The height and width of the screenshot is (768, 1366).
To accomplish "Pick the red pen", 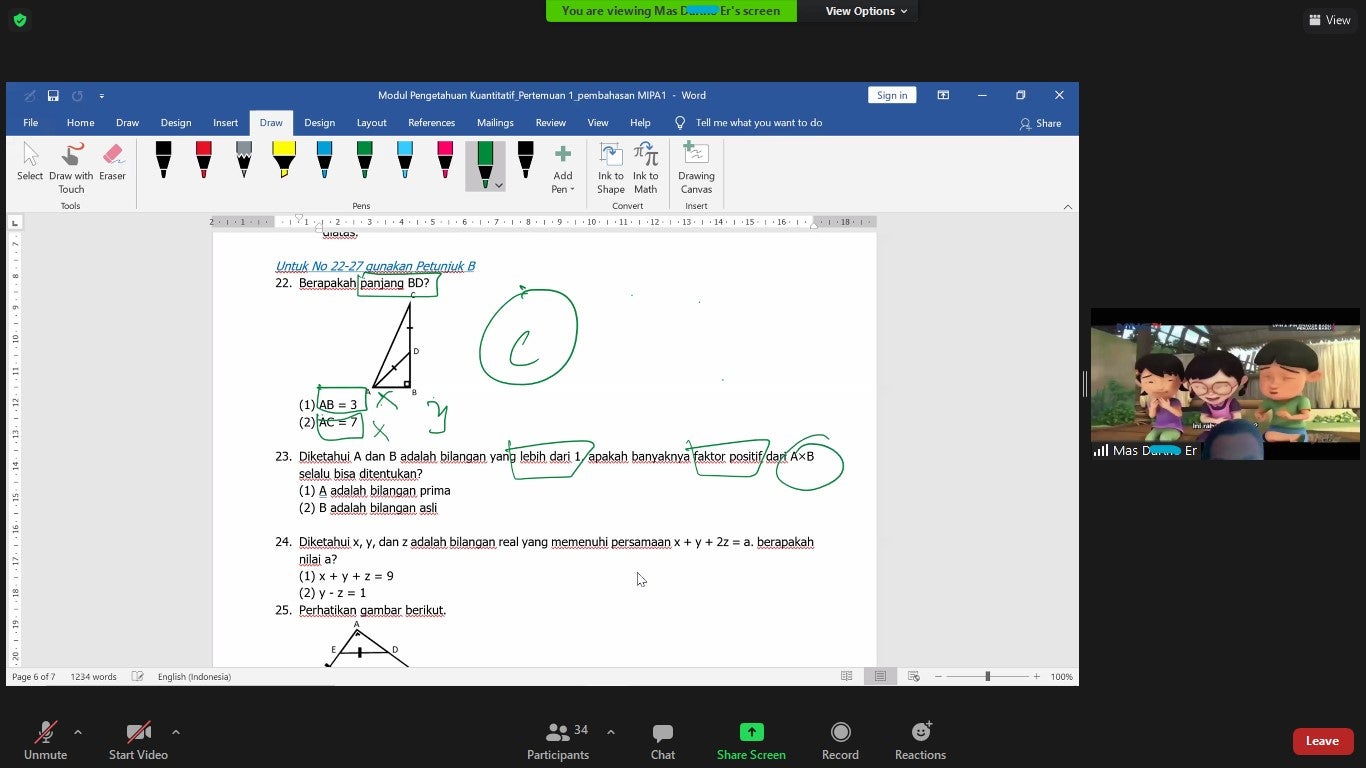I will (203, 161).
